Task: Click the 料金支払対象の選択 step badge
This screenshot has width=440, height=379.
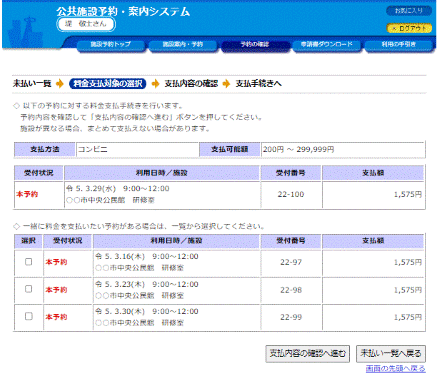Action: click(108, 83)
